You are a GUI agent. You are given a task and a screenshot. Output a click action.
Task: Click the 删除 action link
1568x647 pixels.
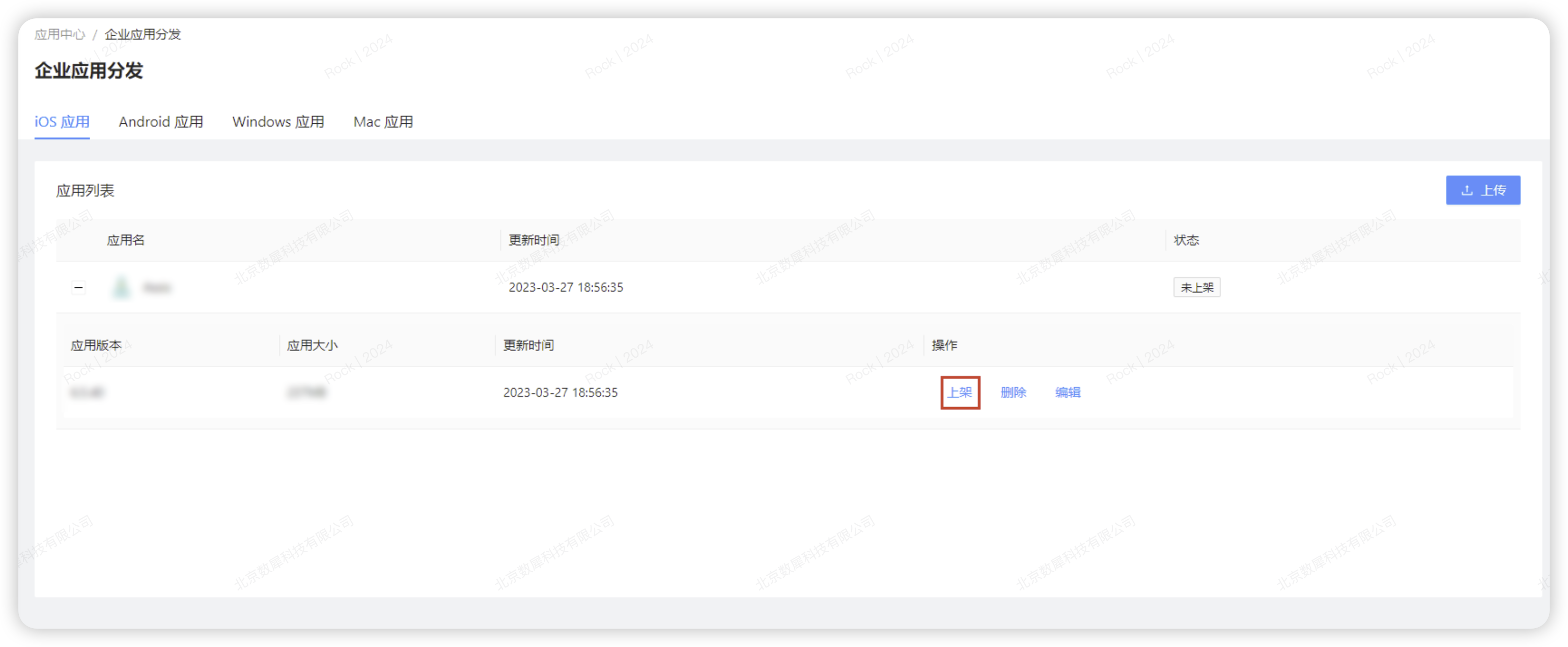click(x=1014, y=392)
